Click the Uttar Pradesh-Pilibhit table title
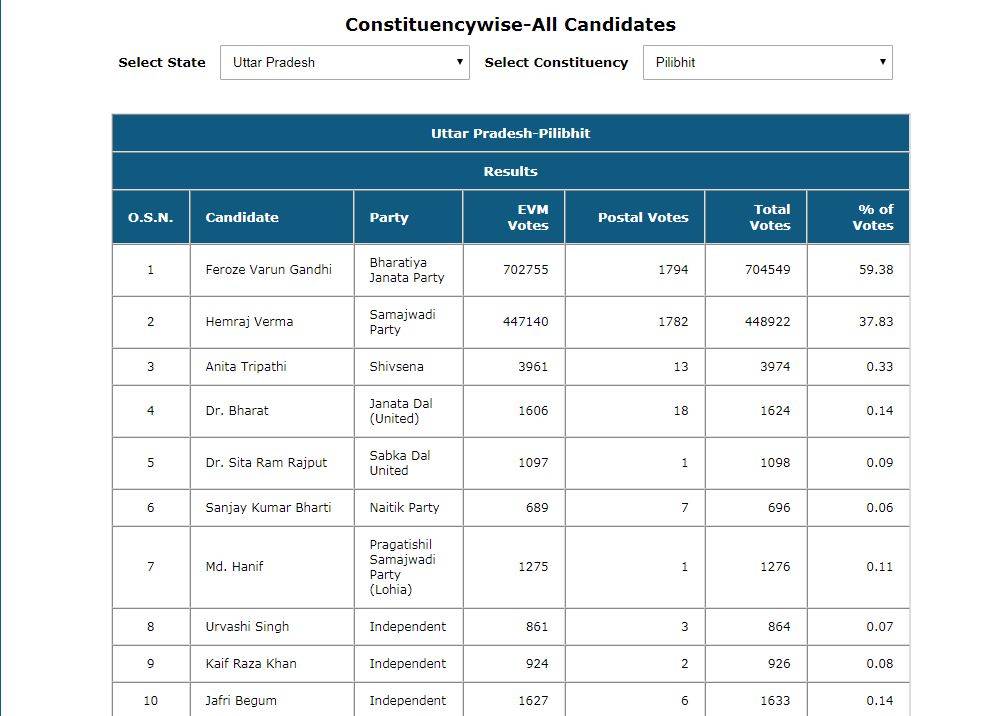 (510, 133)
